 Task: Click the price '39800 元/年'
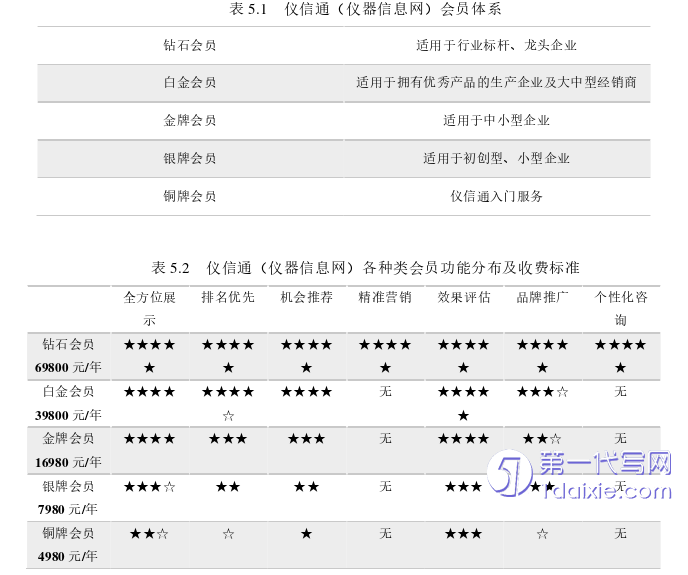pos(68,415)
